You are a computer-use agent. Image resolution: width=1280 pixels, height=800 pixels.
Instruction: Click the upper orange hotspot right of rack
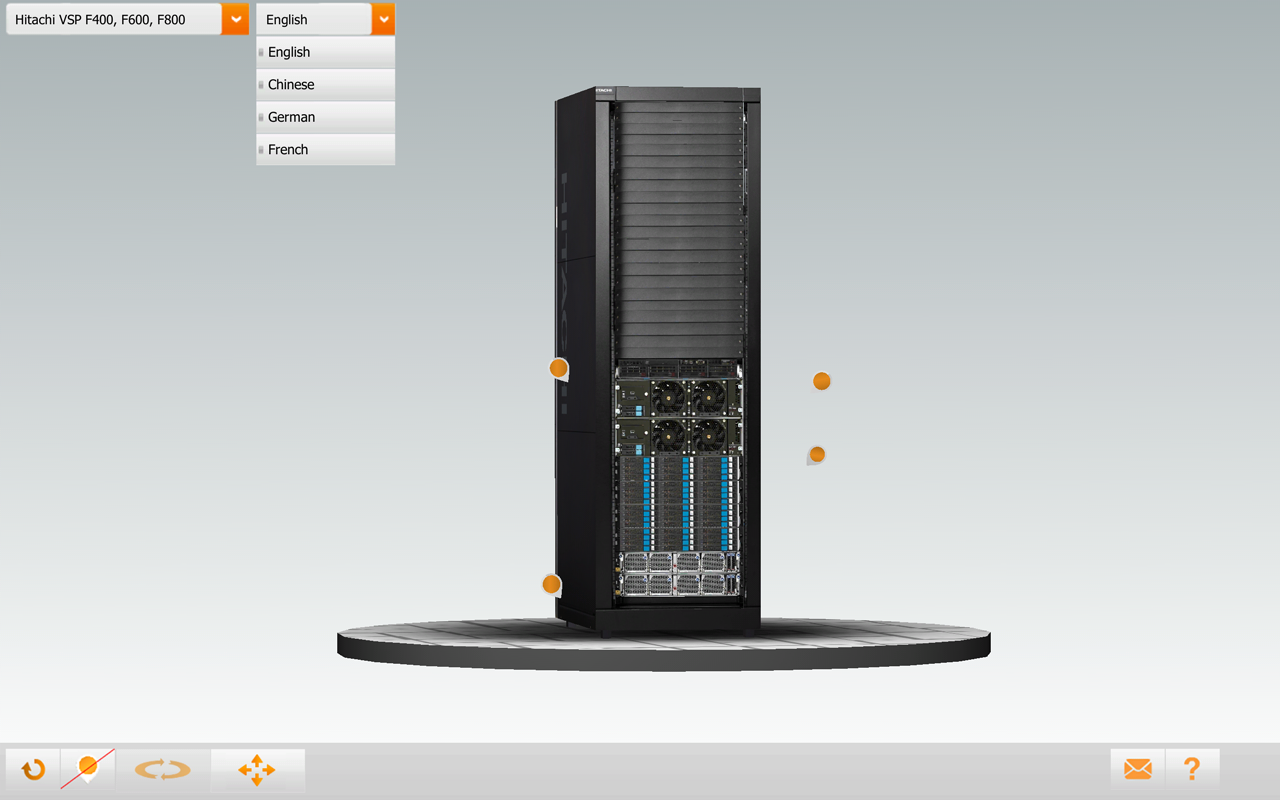coord(821,381)
